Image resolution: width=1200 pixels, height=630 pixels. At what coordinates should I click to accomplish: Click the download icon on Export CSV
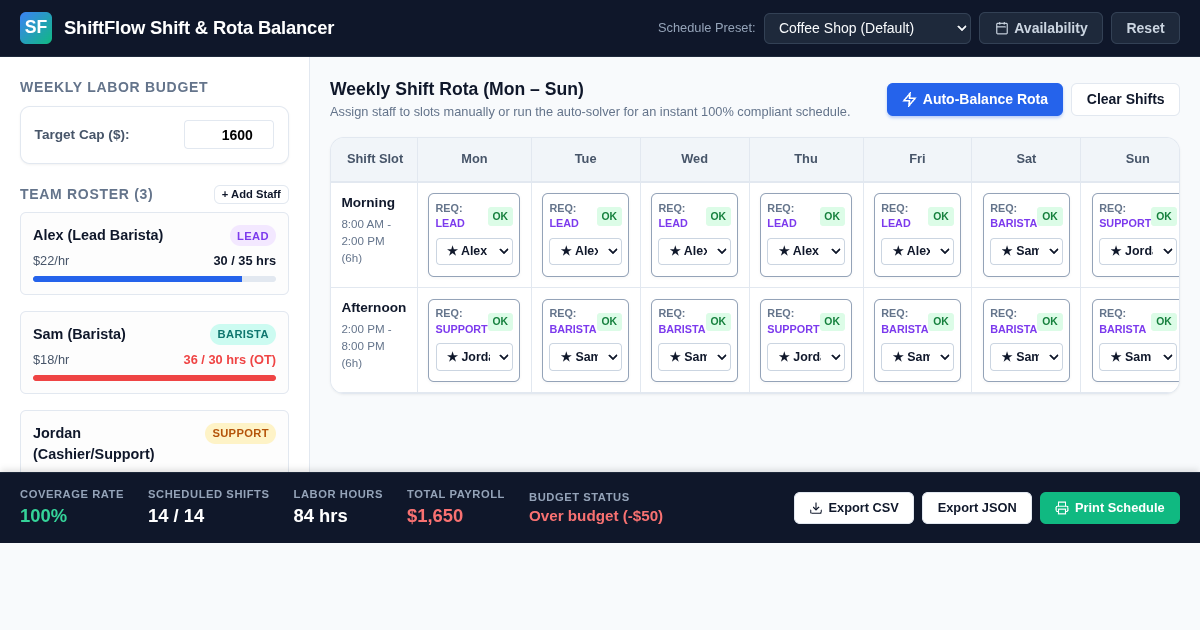coord(816,508)
